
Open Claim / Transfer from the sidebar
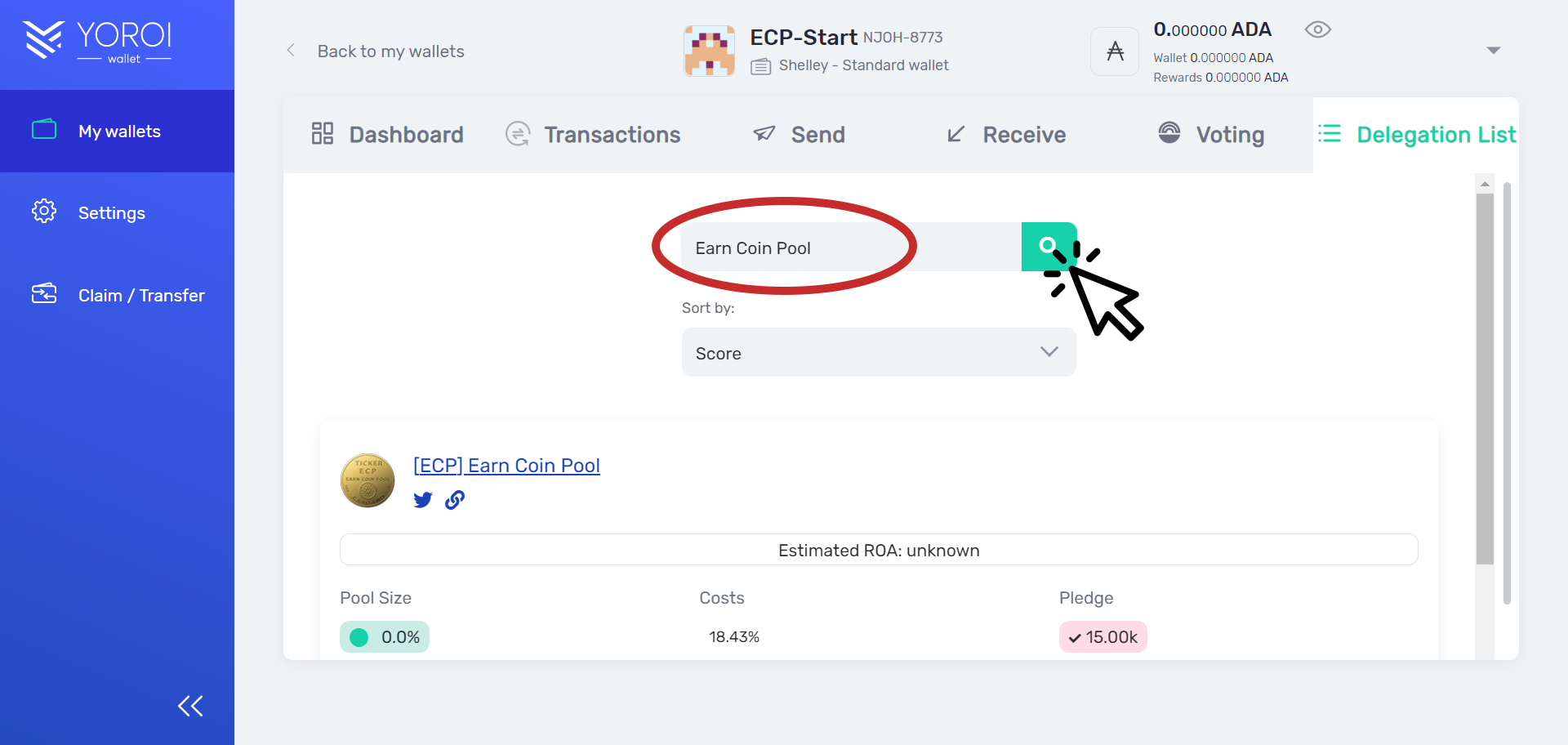click(44, 294)
